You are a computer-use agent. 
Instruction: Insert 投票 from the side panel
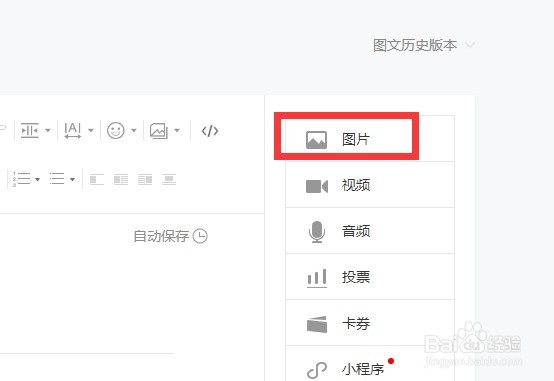coord(370,277)
